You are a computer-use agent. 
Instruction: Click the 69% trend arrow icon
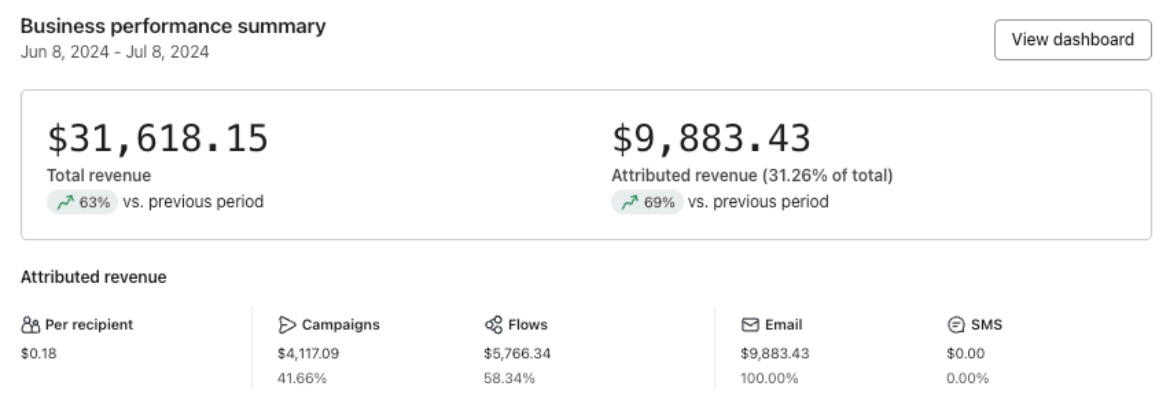tap(631, 203)
